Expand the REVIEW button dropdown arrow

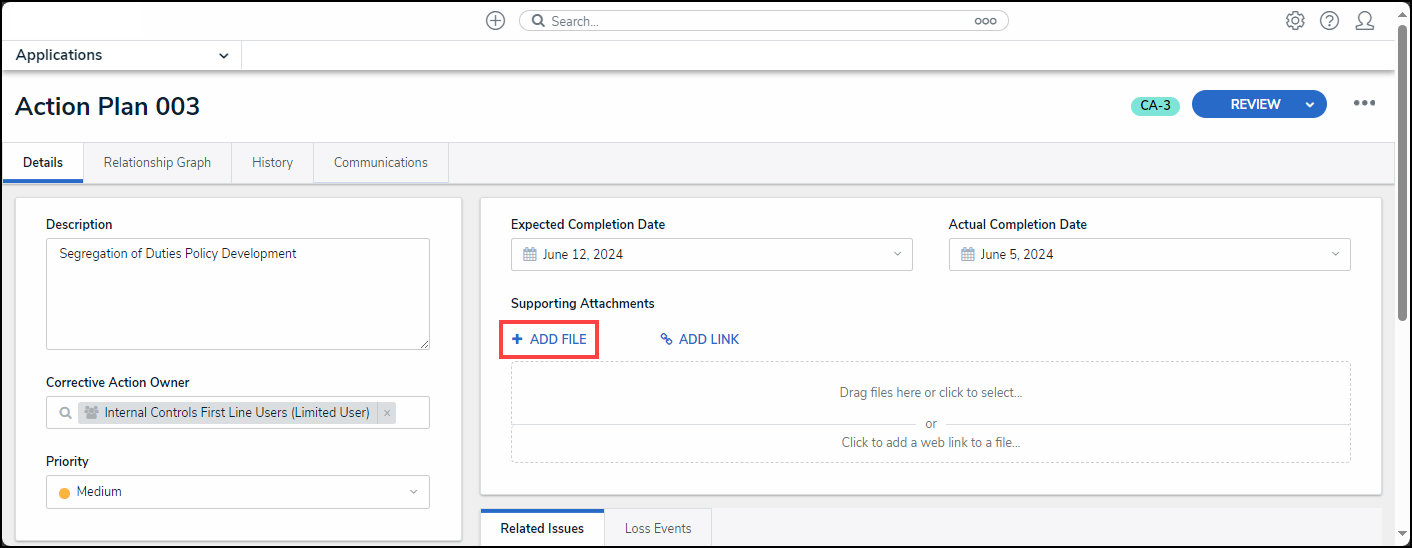pyautogui.click(x=1309, y=104)
